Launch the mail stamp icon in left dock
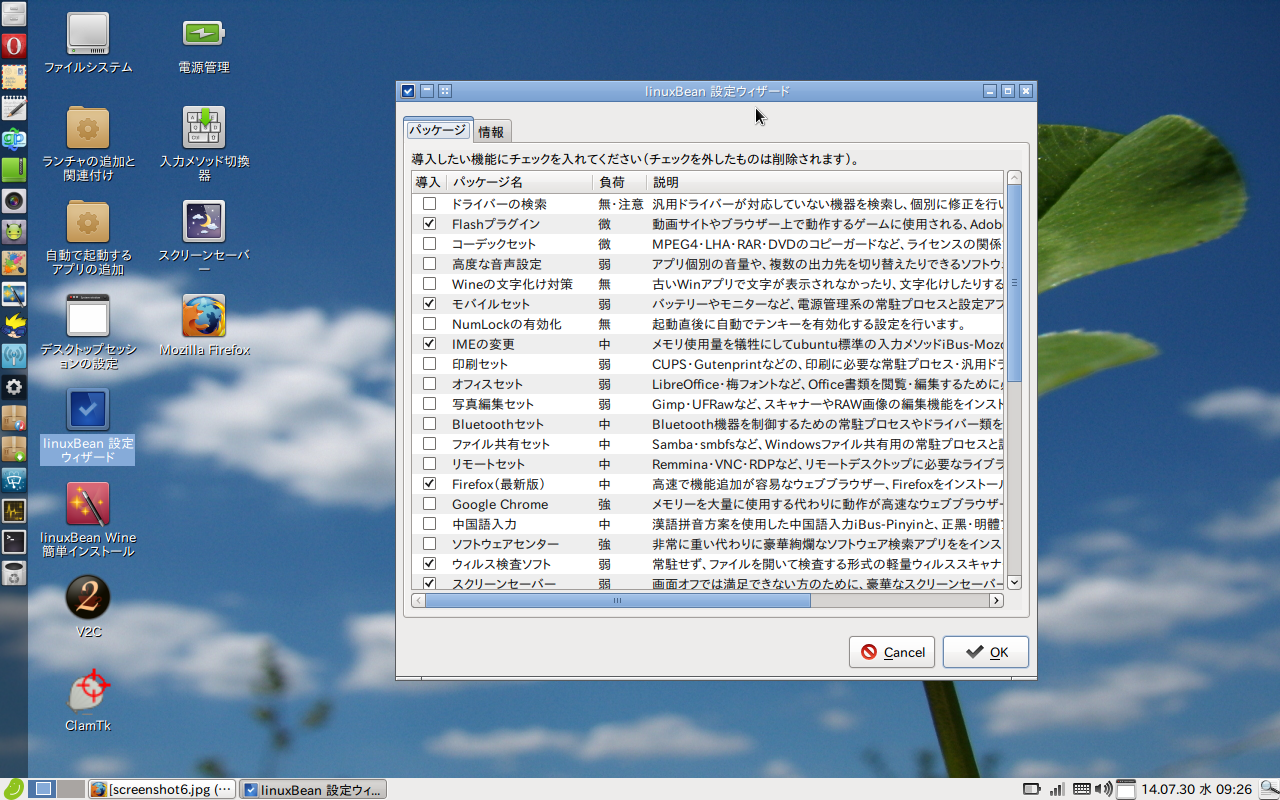Viewport: 1280px width, 800px height. coord(13,77)
